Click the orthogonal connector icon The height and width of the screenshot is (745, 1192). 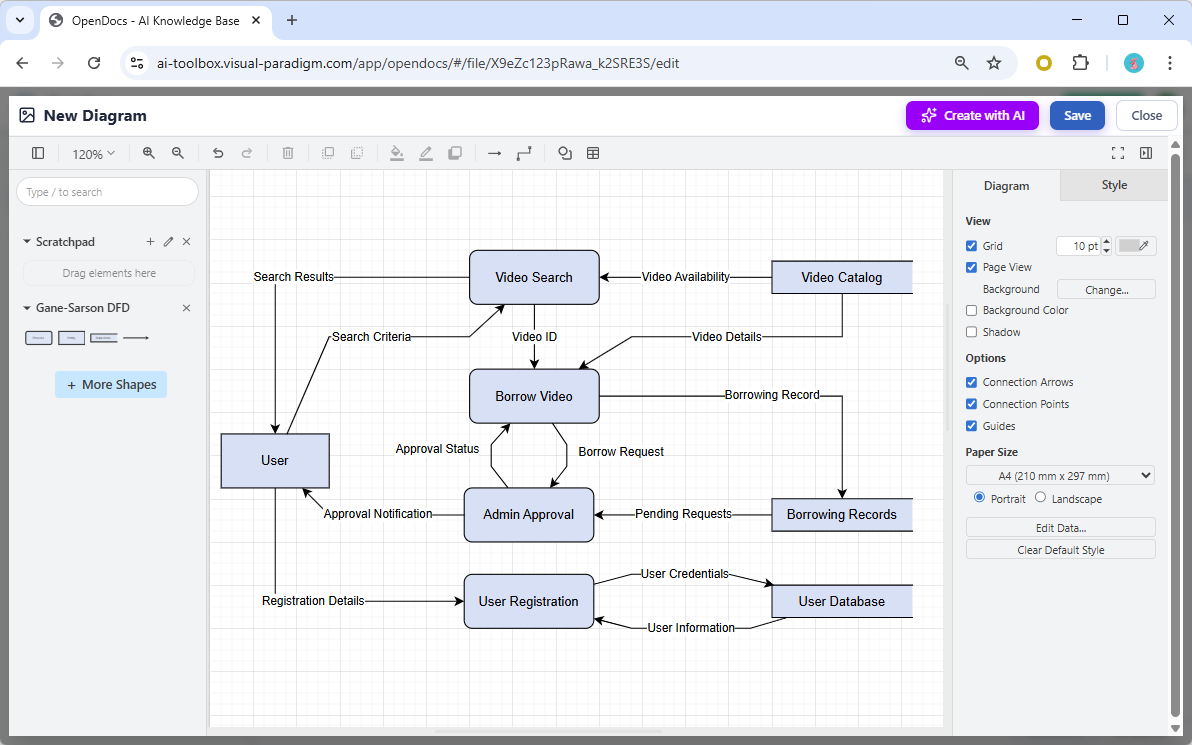[x=524, y=153]
